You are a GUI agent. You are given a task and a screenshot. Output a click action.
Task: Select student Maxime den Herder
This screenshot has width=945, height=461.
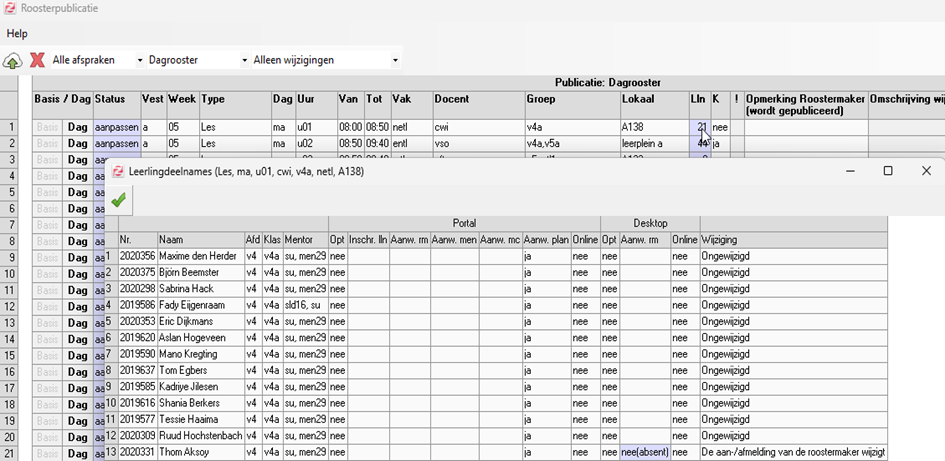[200, 257]
